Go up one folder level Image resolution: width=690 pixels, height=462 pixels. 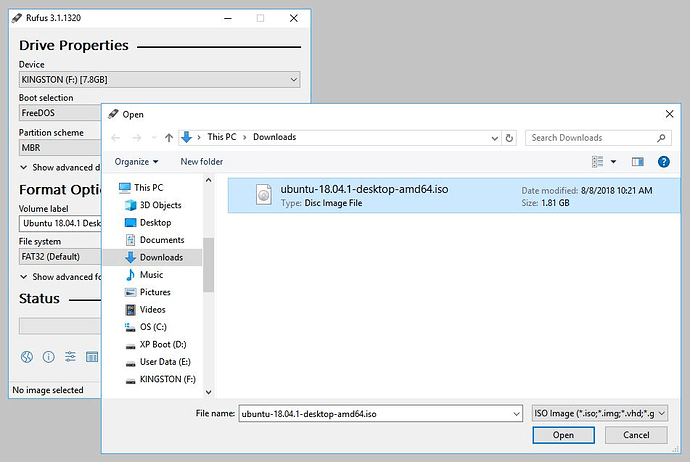pyautogui.click(x=169, y=138)
